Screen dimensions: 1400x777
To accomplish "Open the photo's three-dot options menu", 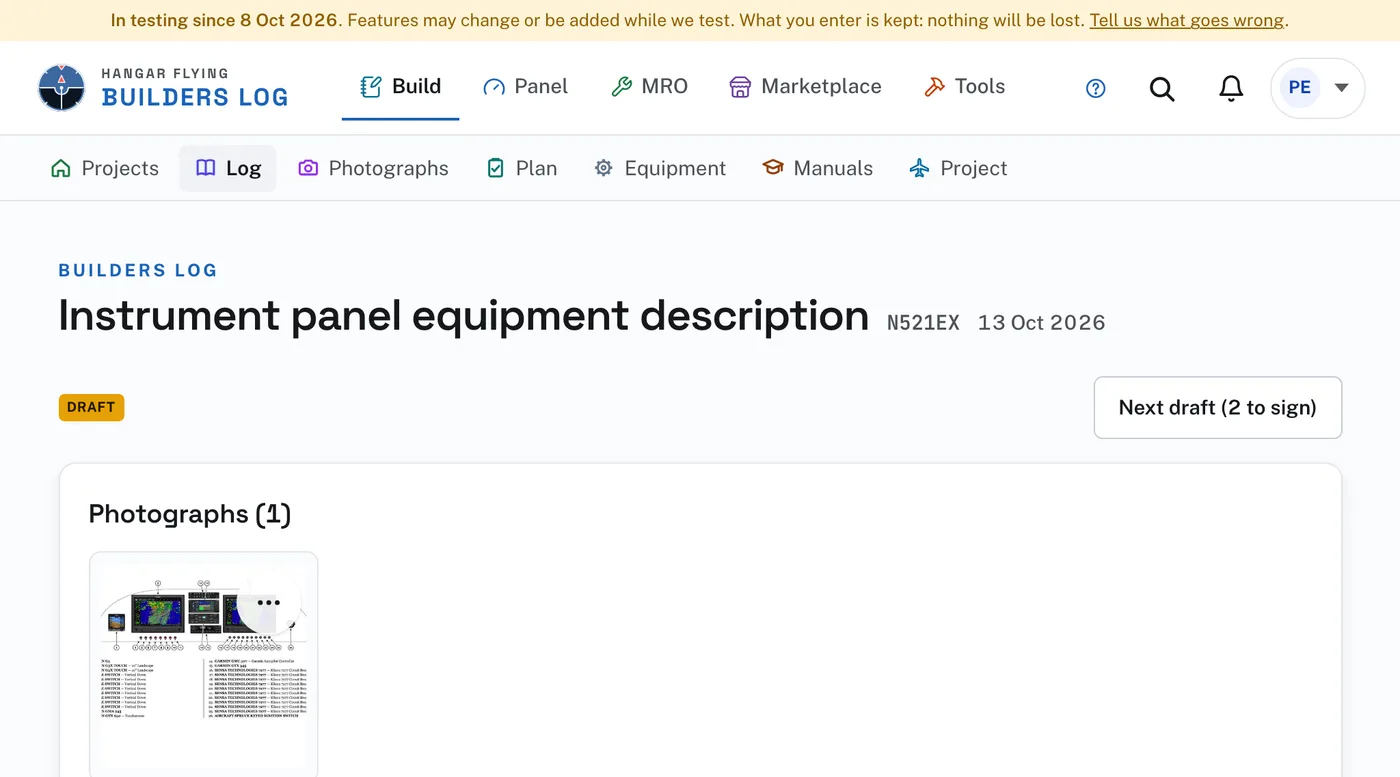I will click(x=268, y=603).
